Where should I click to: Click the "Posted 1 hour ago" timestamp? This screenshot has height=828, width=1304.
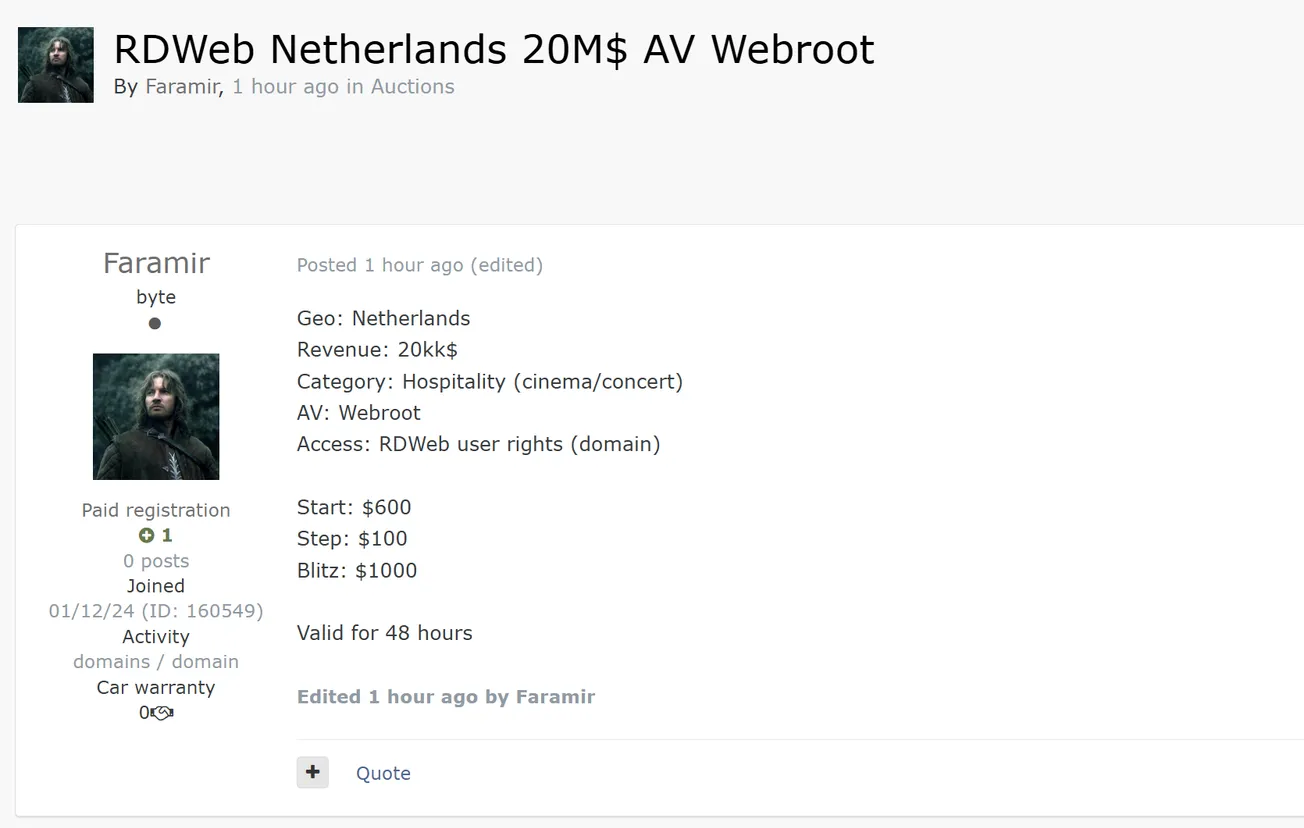coord(380,265)
